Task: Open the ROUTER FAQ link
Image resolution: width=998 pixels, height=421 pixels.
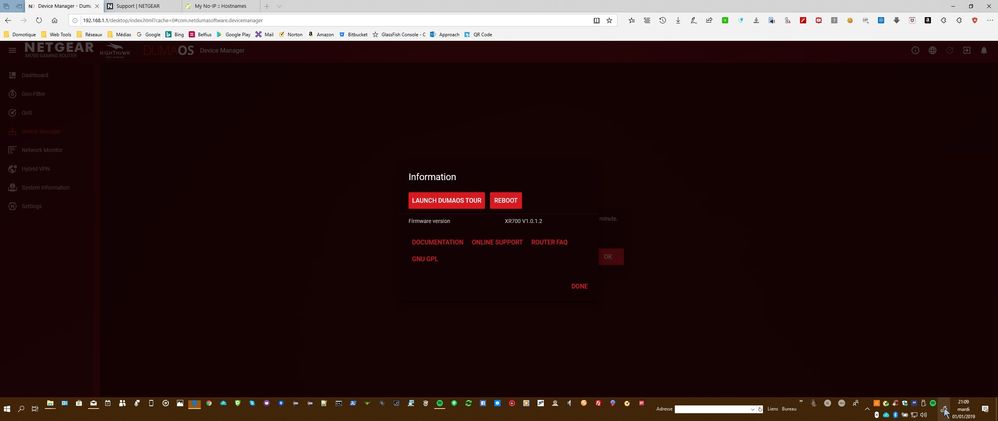Action: tap(549, 243)
